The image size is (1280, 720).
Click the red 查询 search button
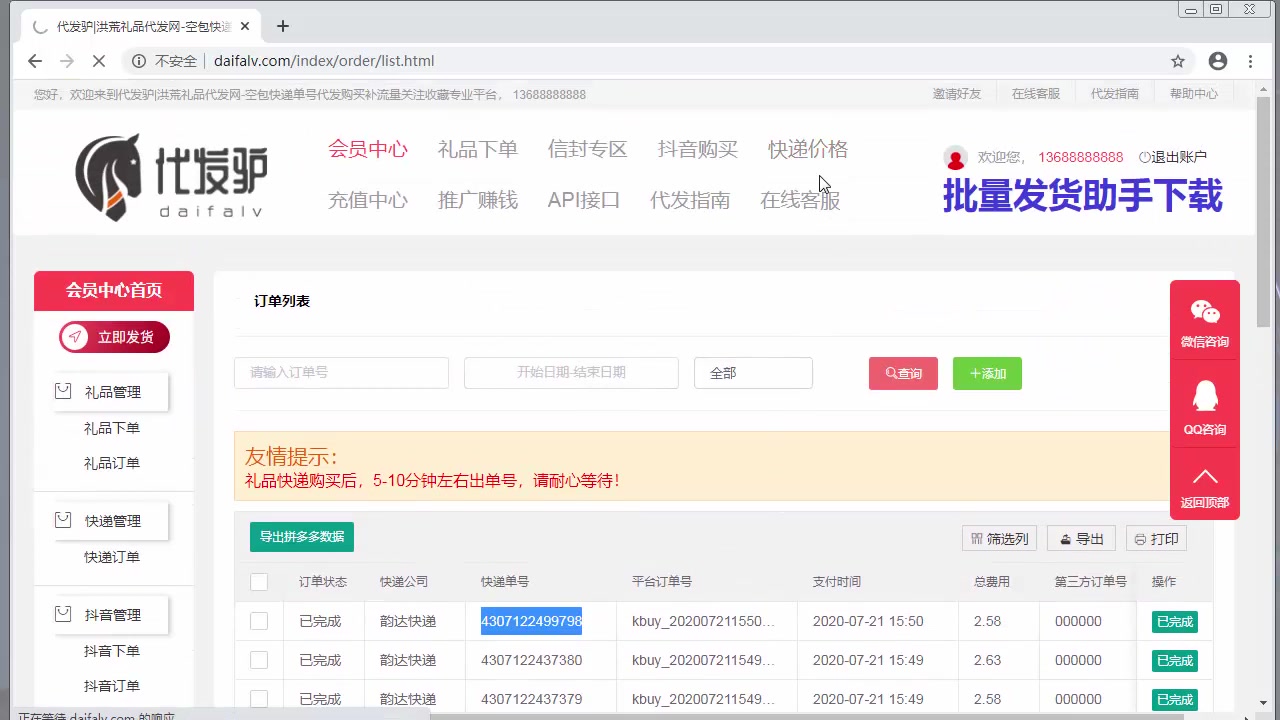(903, 373)
